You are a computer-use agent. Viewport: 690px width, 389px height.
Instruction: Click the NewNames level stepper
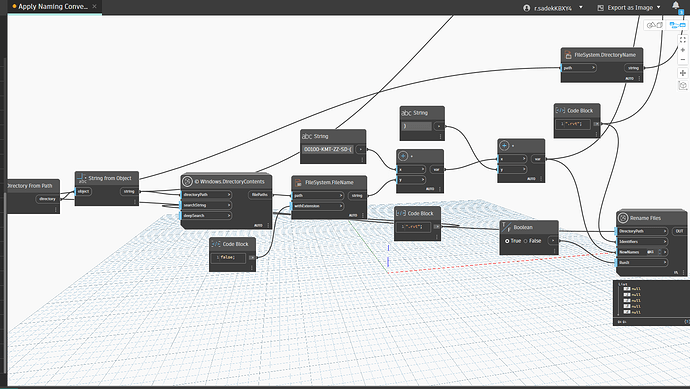pyautogui.click(x=659, y=252)
